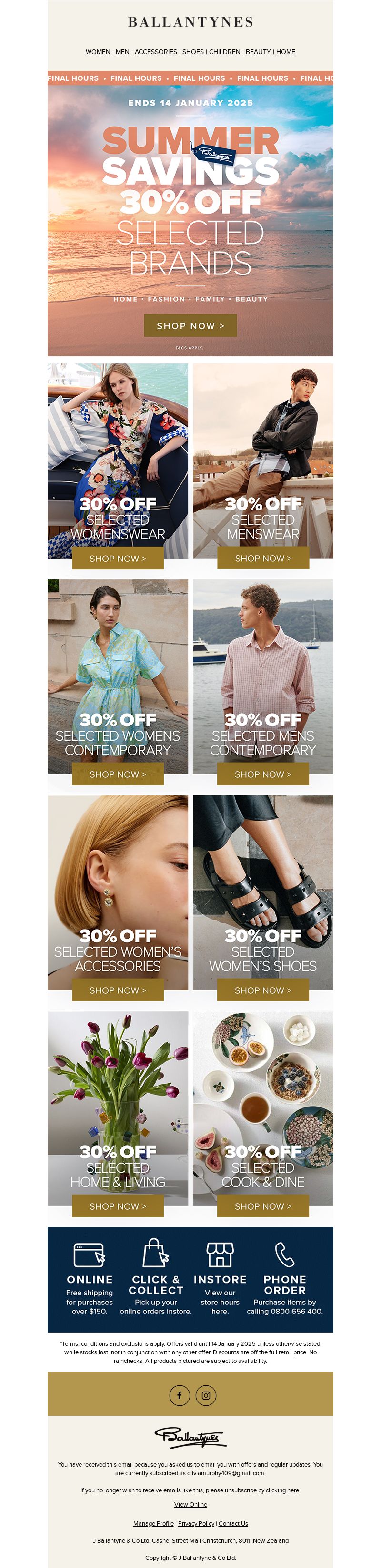Open the Privacy Policy link
Viewport: 381px width, 1568px height.
(196, 1524)
